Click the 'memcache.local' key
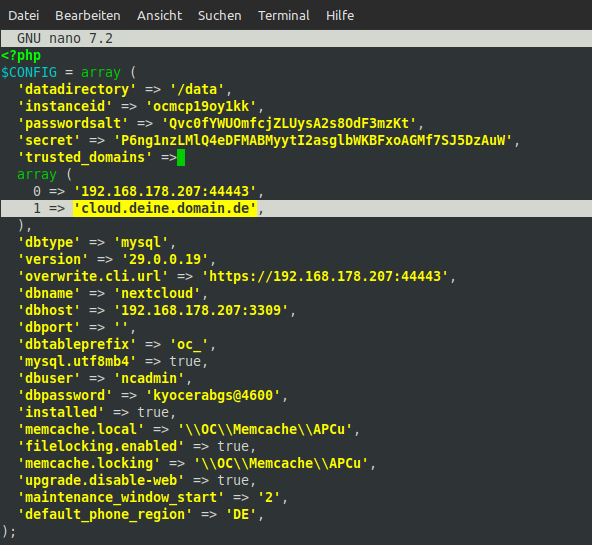 (x=81, y=429)
